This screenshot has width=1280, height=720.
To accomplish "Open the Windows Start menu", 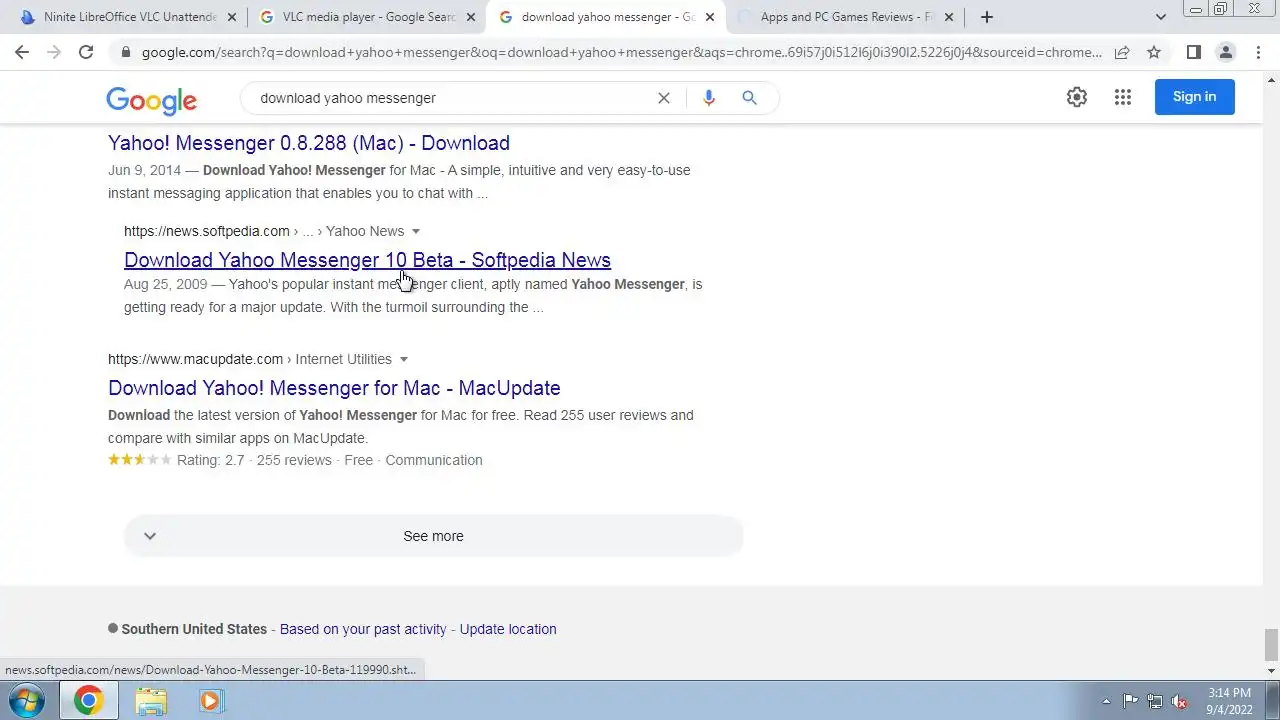I will 28,700.
